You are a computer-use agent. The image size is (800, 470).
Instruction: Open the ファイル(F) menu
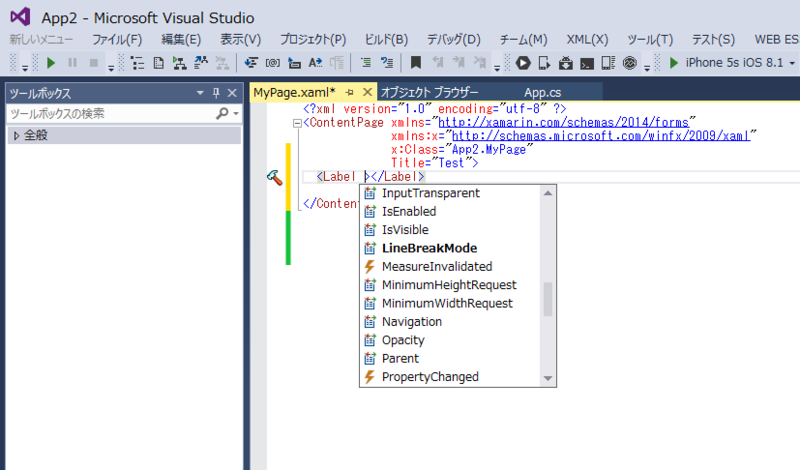point(117,39)
